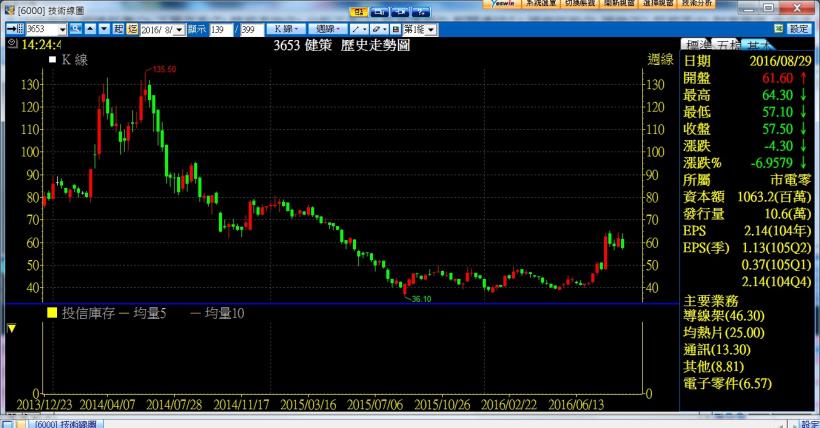Click the 2014/07/28 date axis label
Screen dimensions: 820x428
[x=174, y=404]
